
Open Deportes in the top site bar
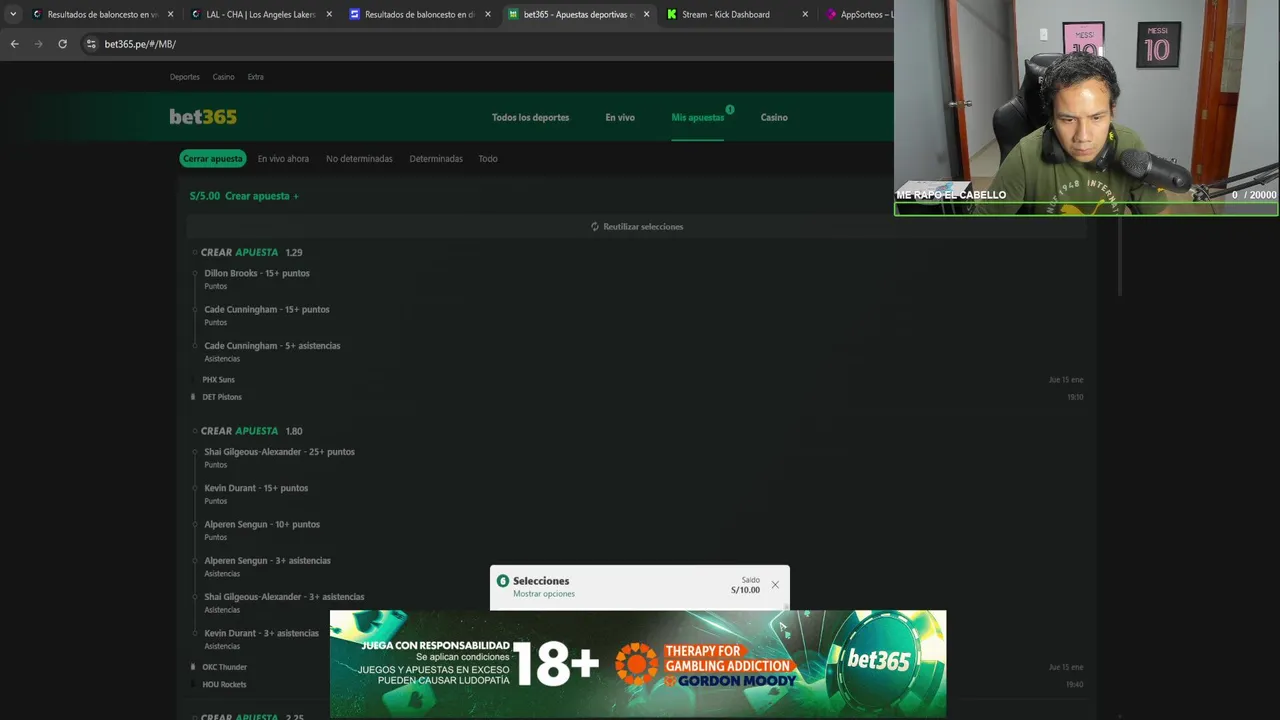click(x=184, y=77)
